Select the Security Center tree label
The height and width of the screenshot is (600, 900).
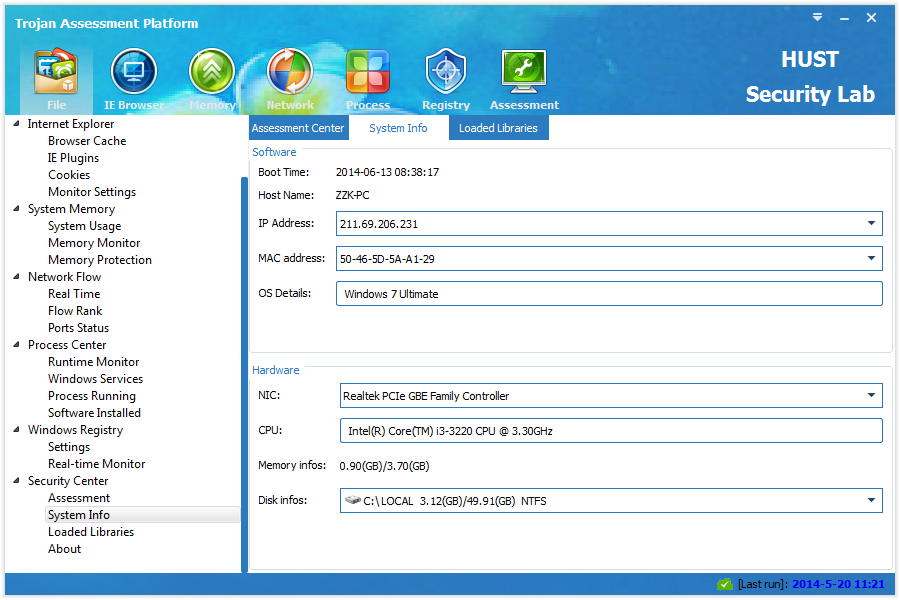tap(68, 481)
